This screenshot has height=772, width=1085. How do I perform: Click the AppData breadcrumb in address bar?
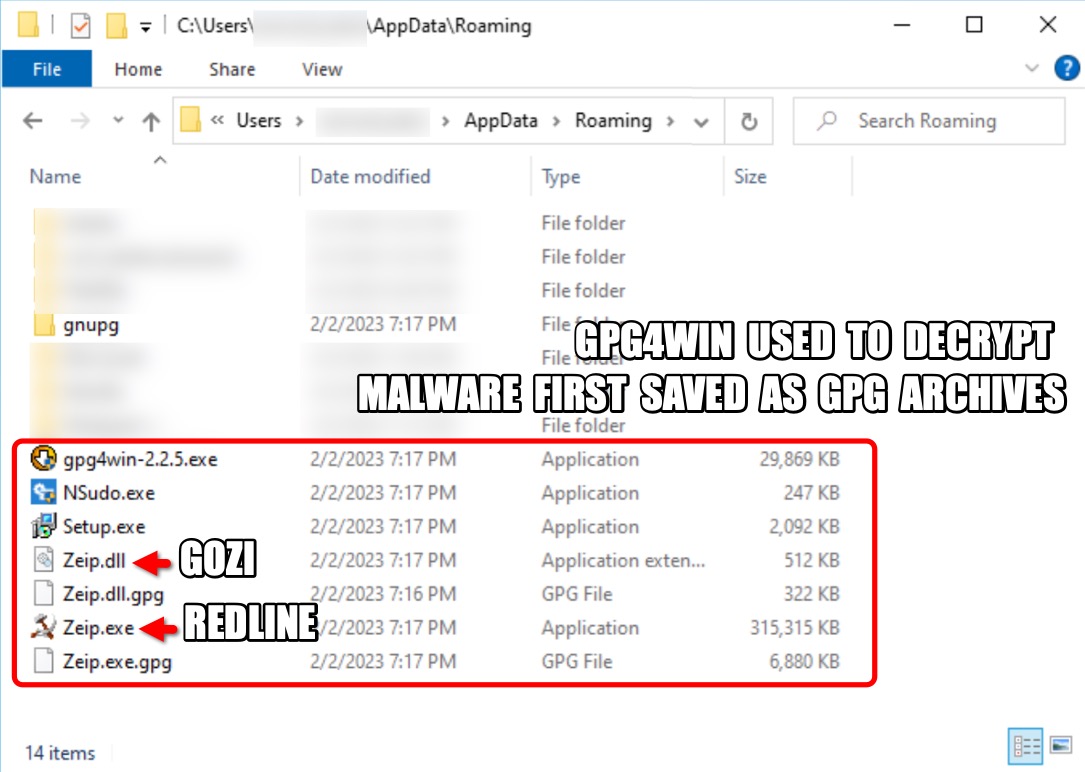(x=500, y=121)
